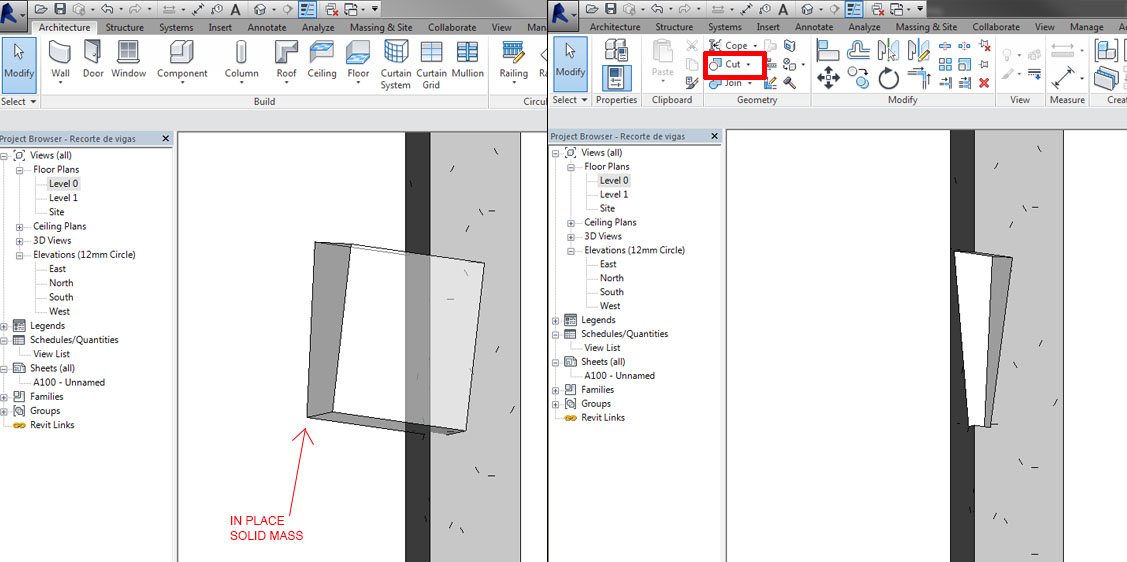
Task: Open the Select dropdown in left window
Action: (19, 101)
